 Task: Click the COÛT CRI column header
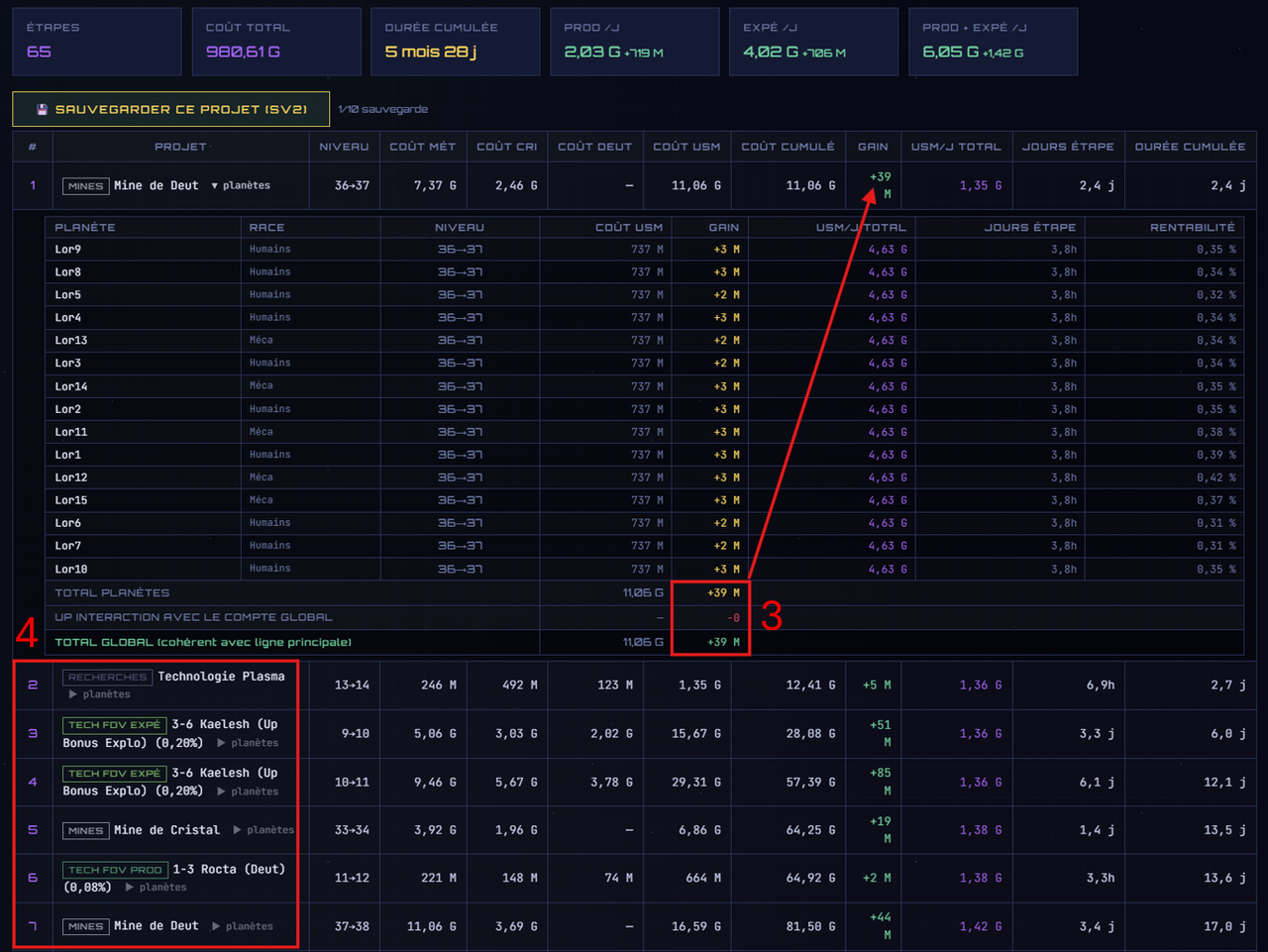pos(506,147)
